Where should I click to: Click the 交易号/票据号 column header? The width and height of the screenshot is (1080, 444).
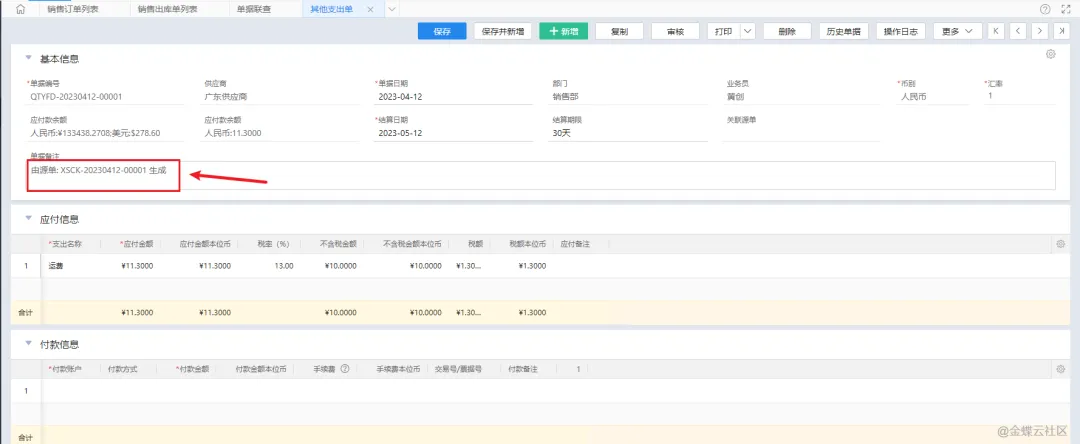click(x=459, y=369)
